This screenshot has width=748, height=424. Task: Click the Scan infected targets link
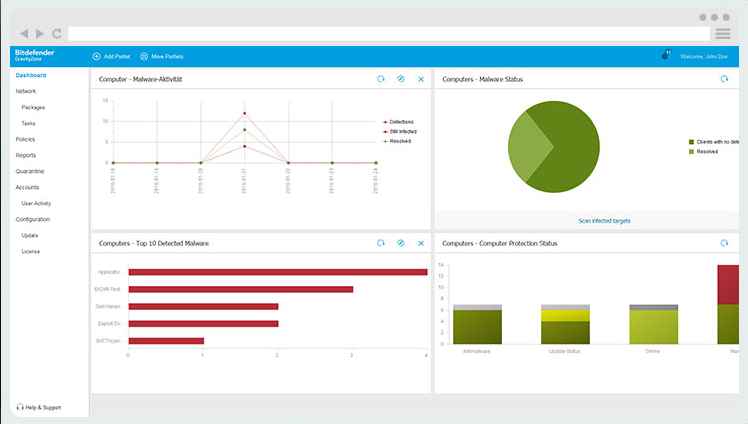coord(604,221)
